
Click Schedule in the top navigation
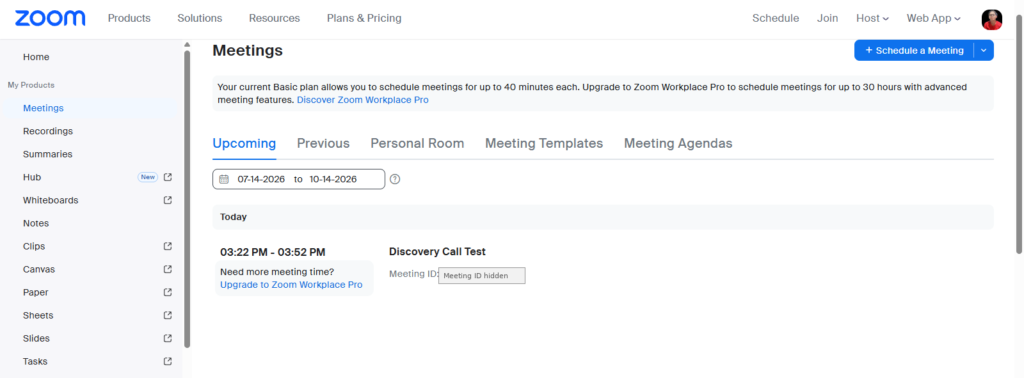(776, 18)
